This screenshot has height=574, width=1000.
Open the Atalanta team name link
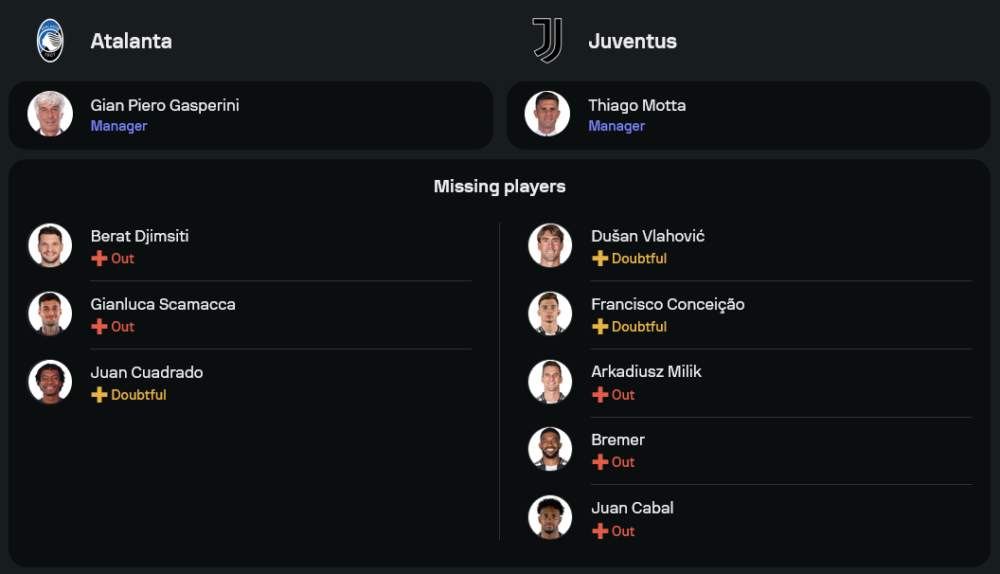pyautogui.click(x=131, y=41)
